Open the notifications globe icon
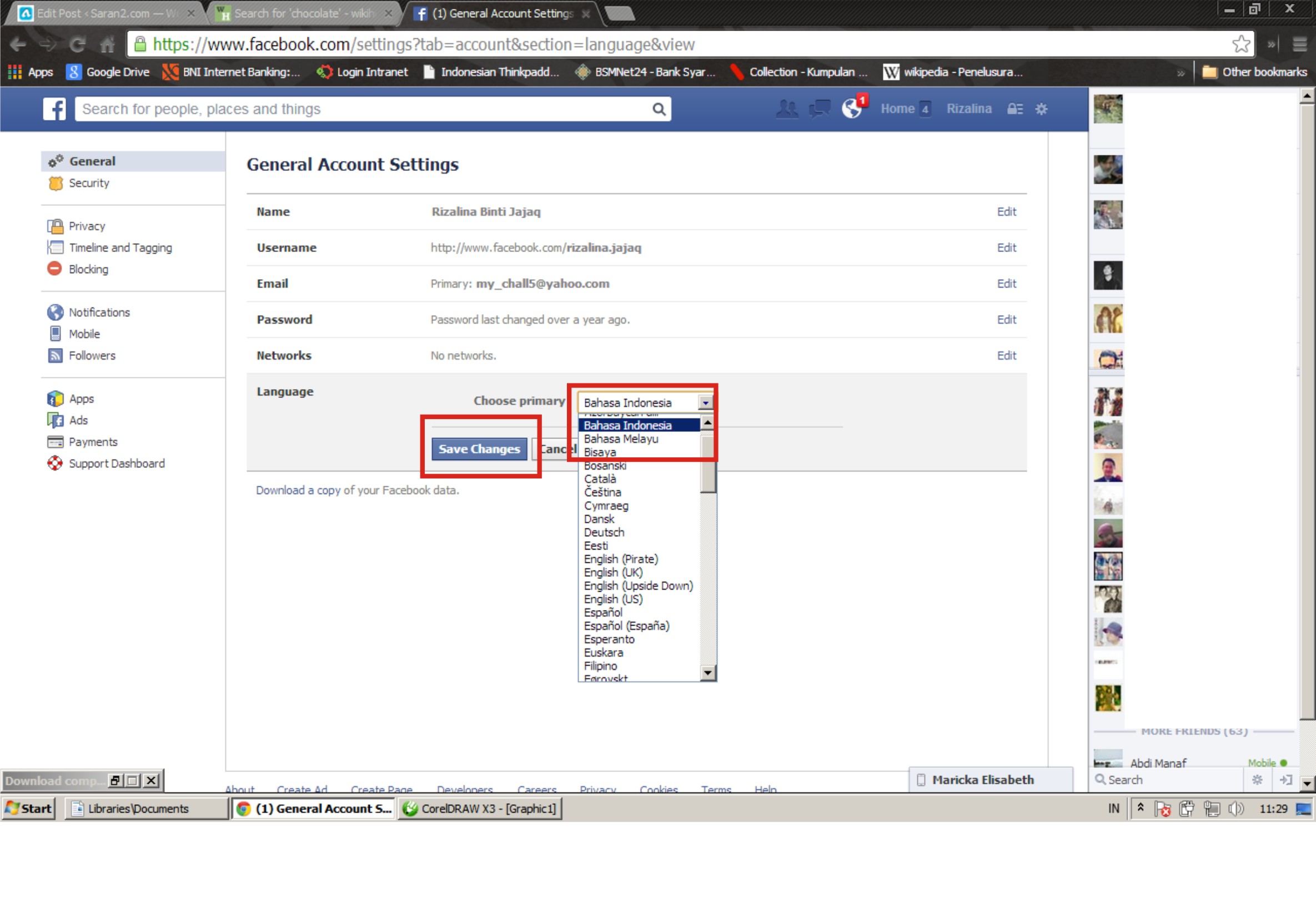The height and width of the screenshot is (902, 1316). (852, 108)
